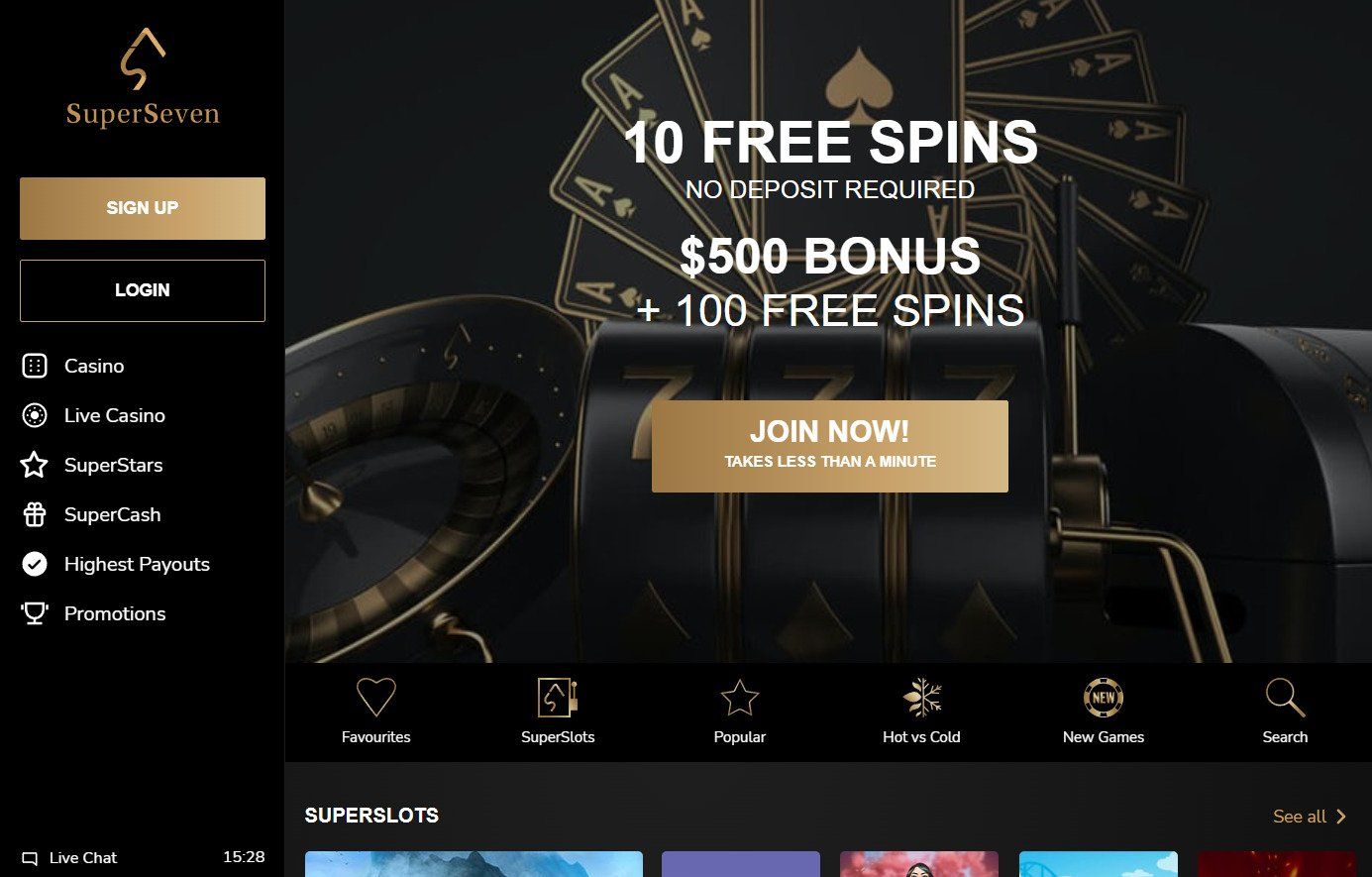Select the Live Casino chip icon
Viewport: 1372px width, 877px height.
coord(35,415)
